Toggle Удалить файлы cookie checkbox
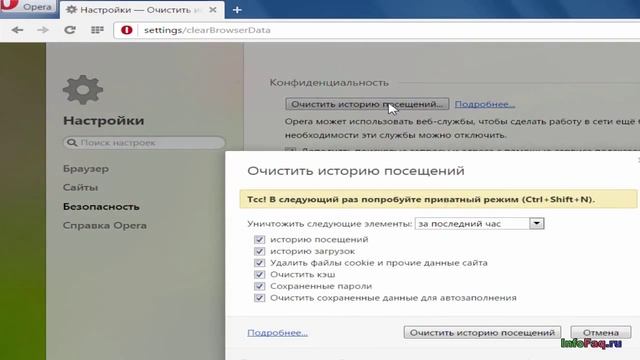 (x=259, y=263)
